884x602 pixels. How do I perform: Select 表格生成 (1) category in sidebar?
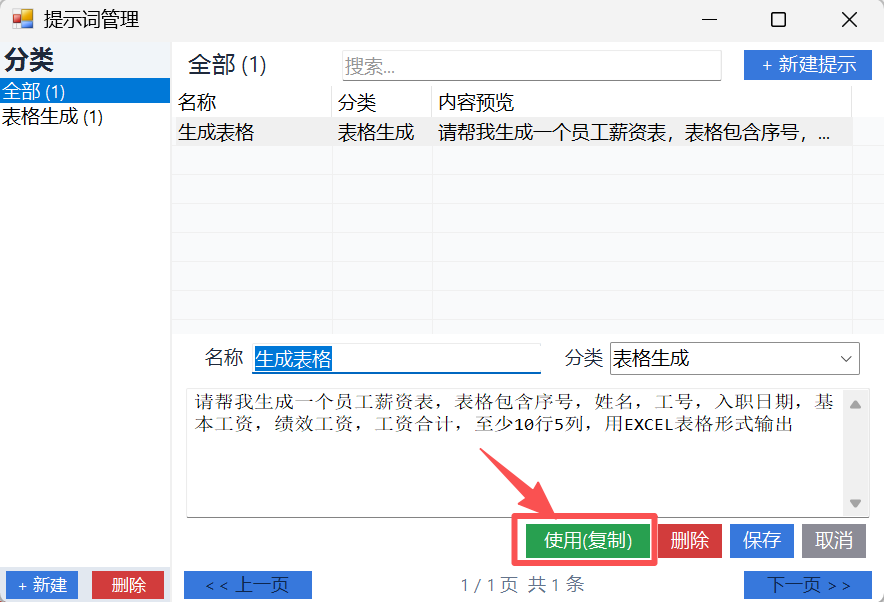click(x=52, y=117)
